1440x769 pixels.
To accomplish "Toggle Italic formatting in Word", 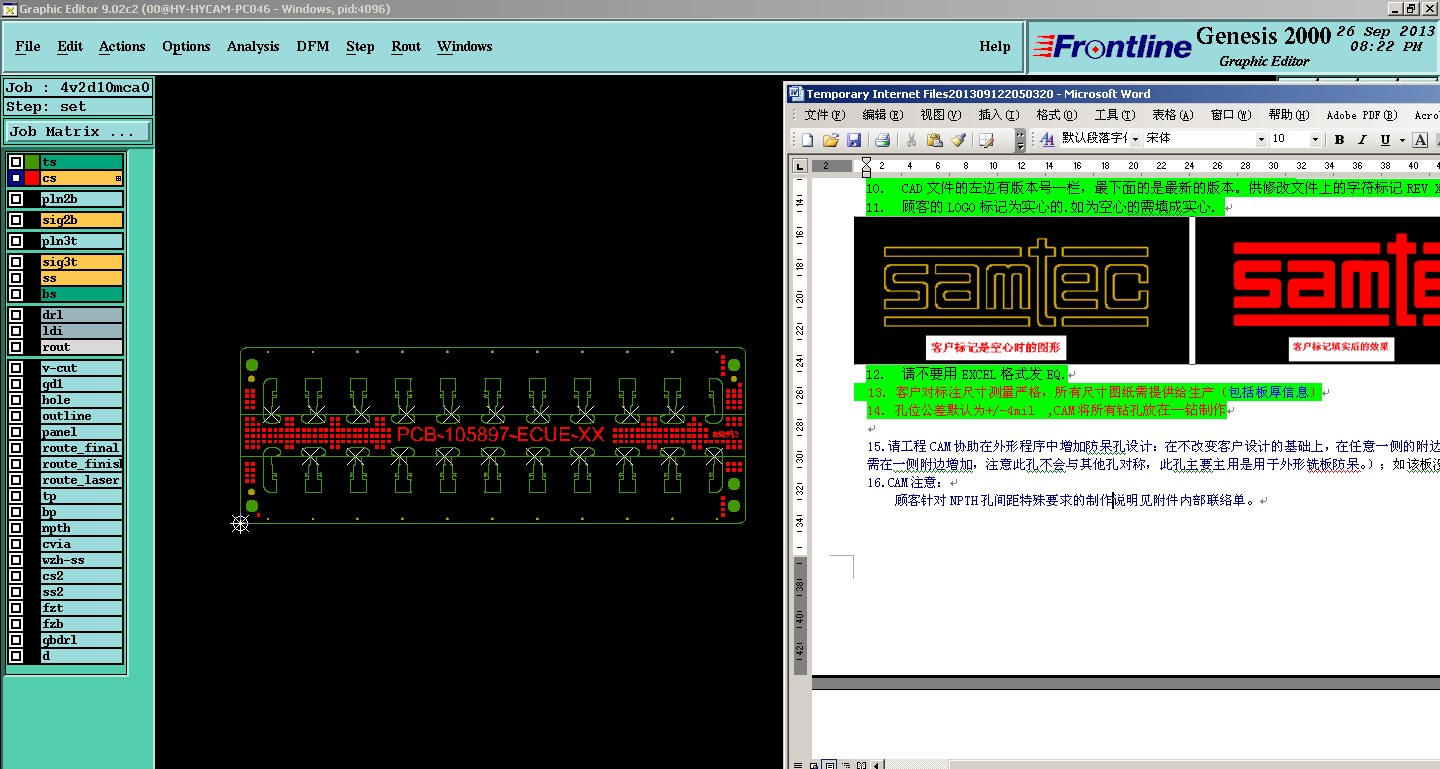I will (x=1362, y=140).
